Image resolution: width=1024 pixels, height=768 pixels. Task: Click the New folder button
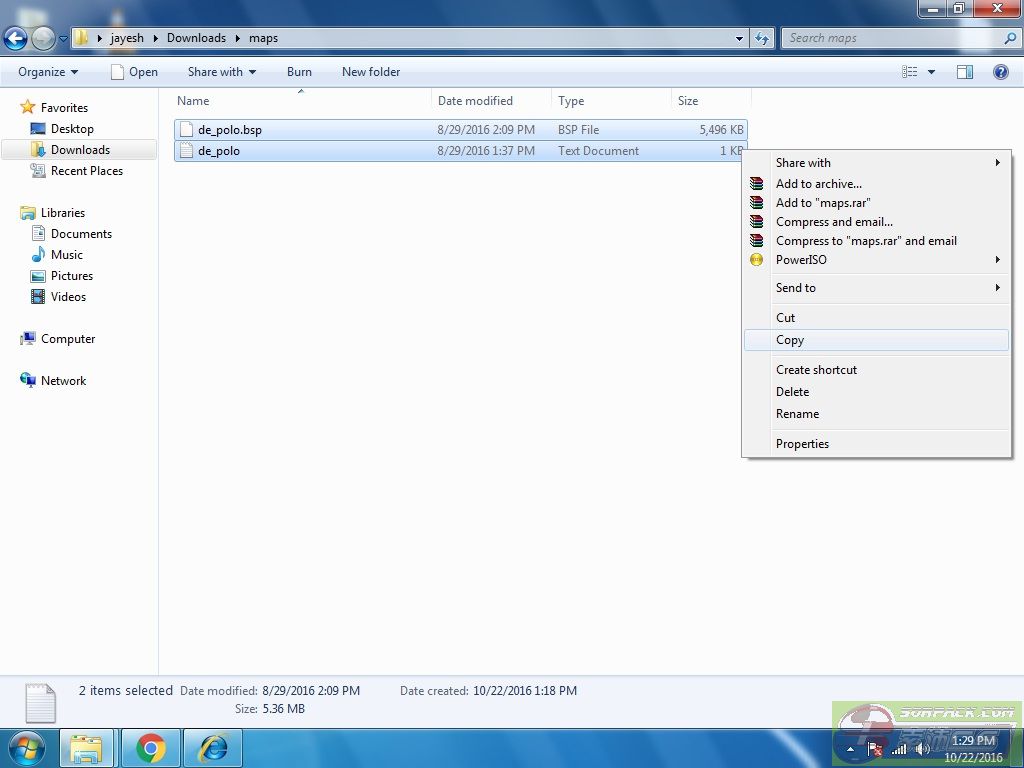coord(370,72)
